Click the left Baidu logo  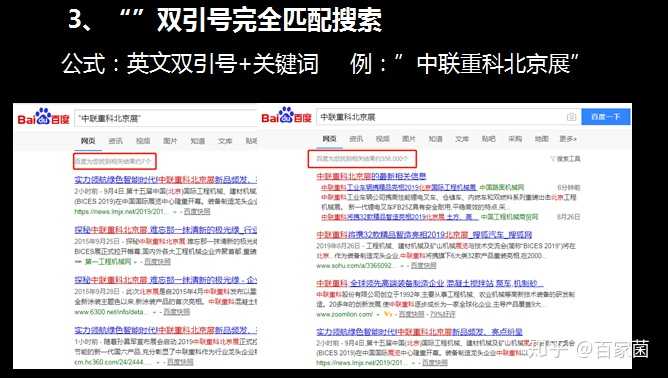pos(43,117)
